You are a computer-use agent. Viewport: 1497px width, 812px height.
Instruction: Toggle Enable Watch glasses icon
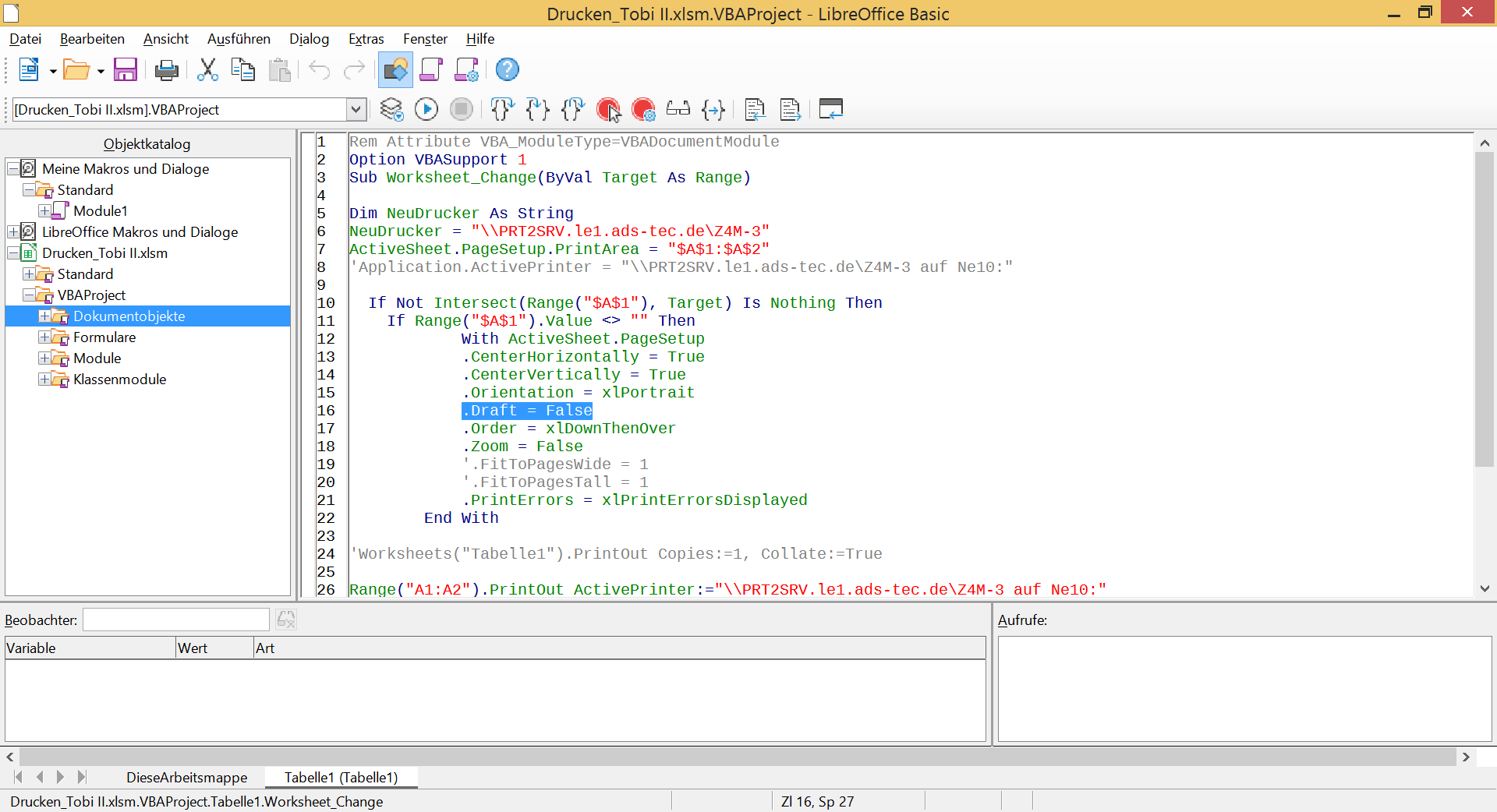(x=678, y=109)
